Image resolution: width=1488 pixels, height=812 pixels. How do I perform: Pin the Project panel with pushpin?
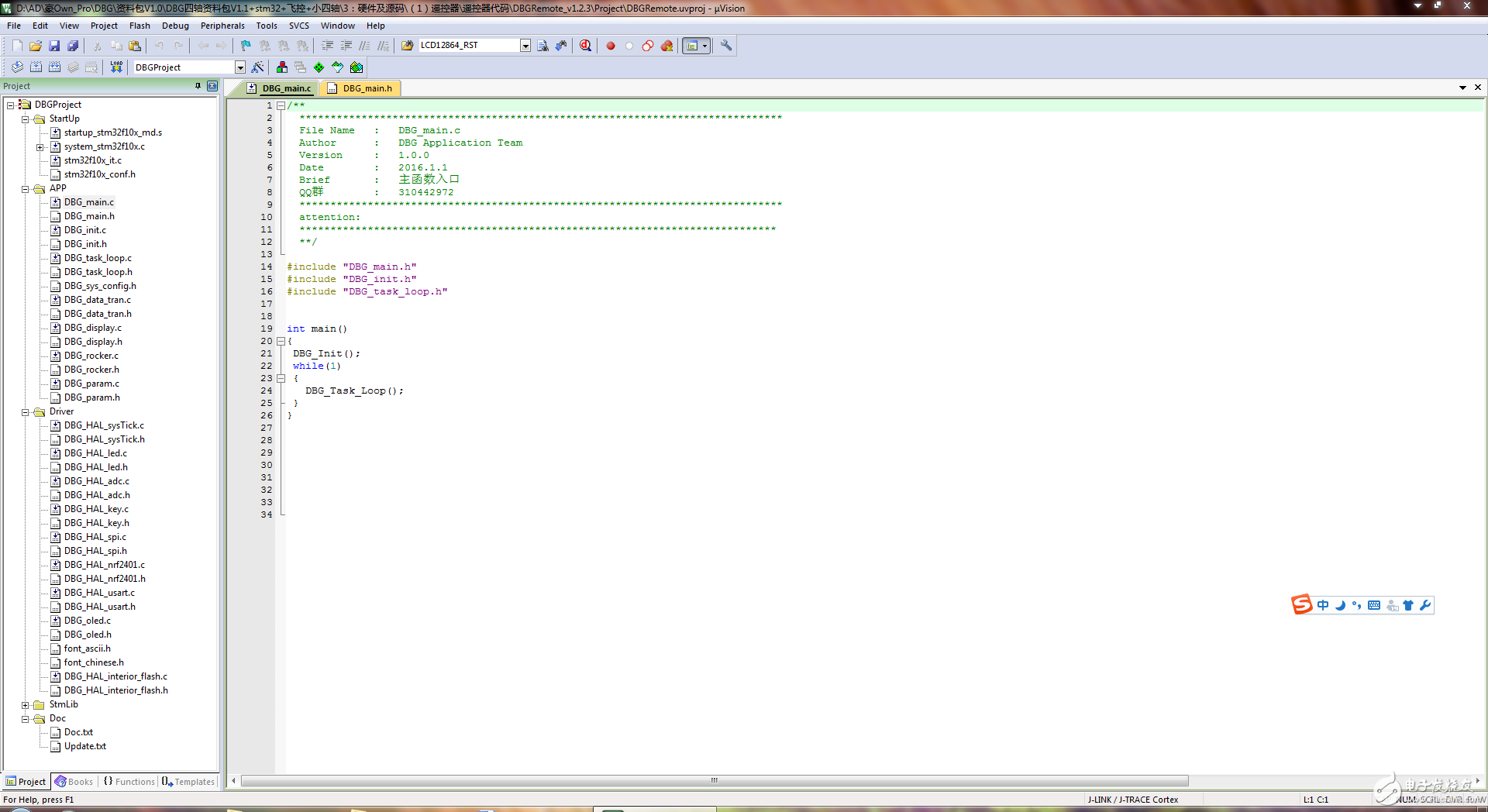point(198,86)
